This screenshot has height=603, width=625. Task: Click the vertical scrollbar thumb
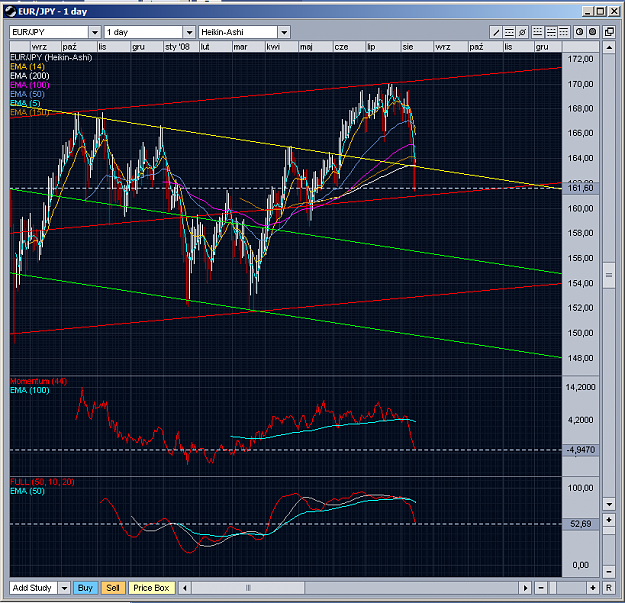(609, 275)
